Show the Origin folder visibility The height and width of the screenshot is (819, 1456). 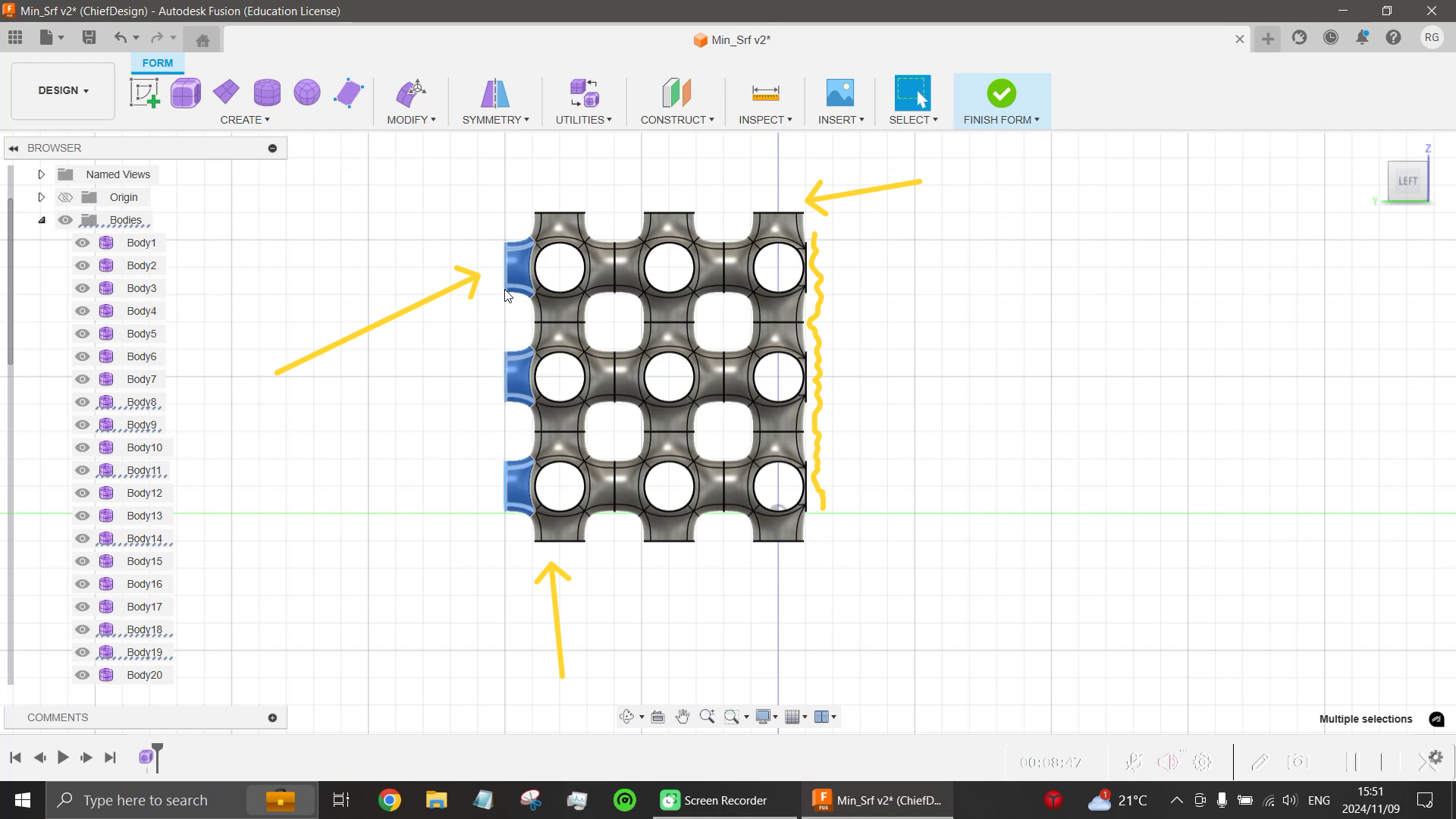66,196
